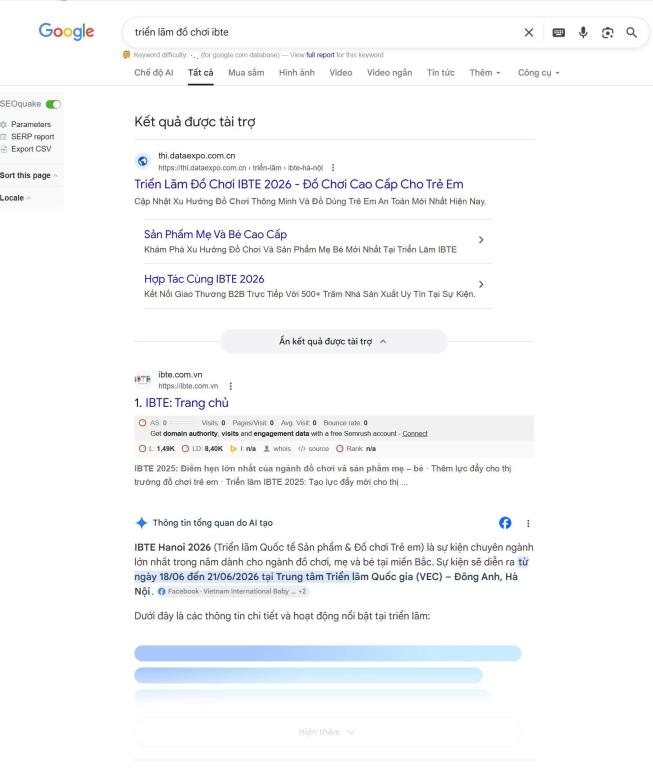This screenshot has height=779, width=653.
Task: Open arrow for Sản Phẩm Mẹ Và Bé Cao Cấp
Action: (481, 239)
